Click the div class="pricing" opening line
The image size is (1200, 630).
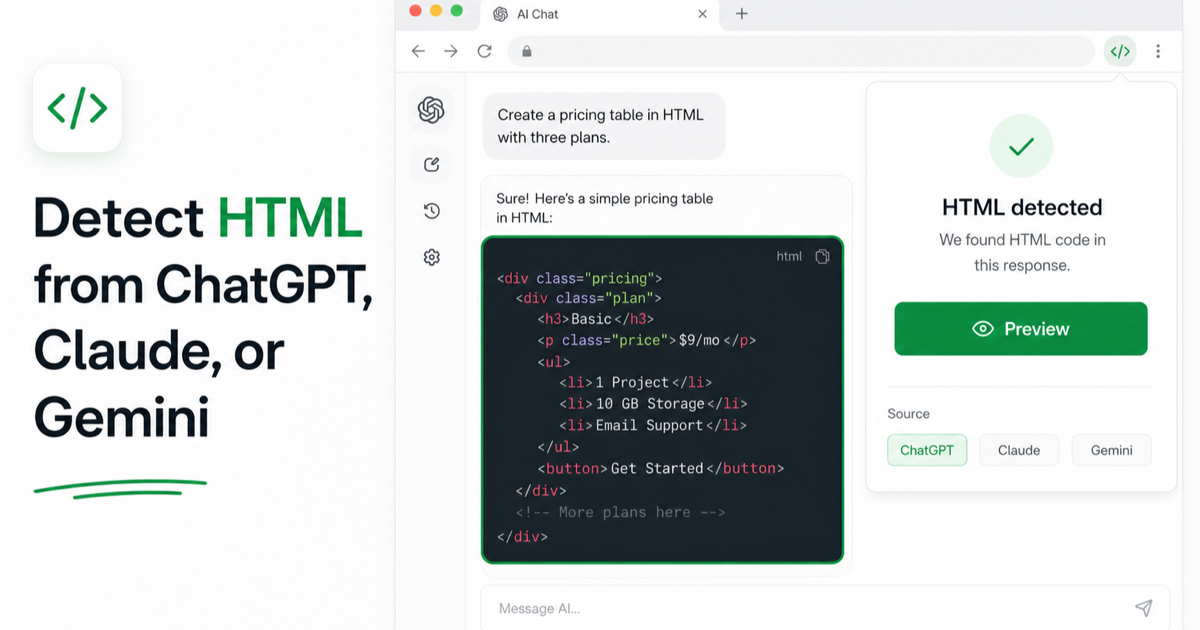coord(579,278)
